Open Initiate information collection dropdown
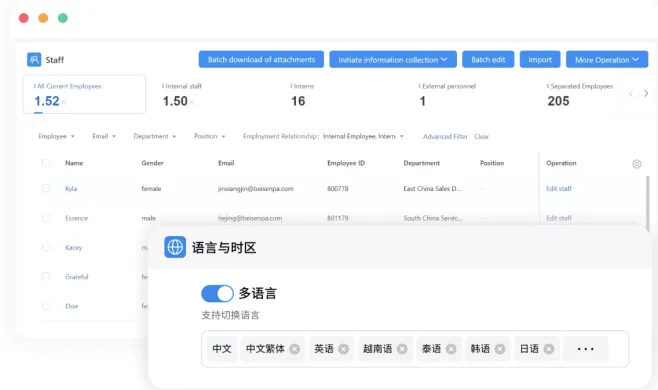 click(x=392, y=60)
